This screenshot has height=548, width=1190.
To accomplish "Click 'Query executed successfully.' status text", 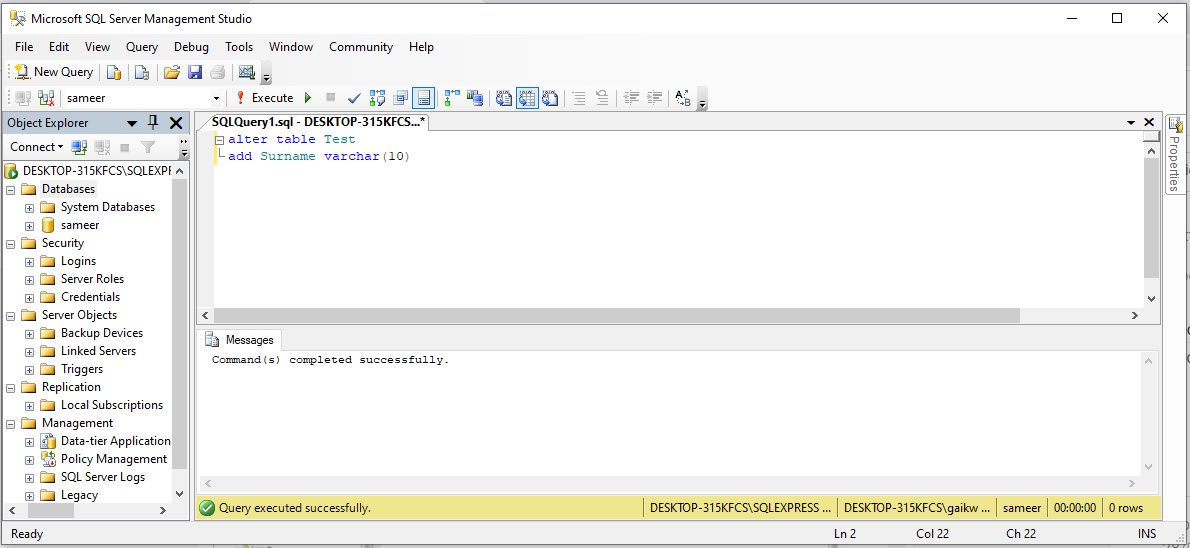I will point(294,508).
